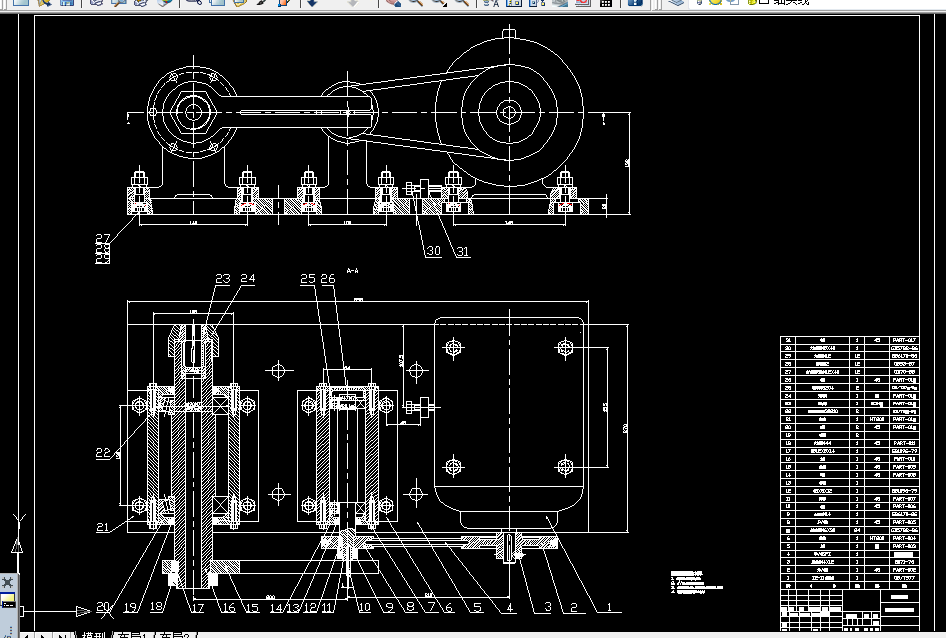Viewport: 946px width, 638px height.
Task: Select part balloon number 16
Action: click(x=229, y=607)
